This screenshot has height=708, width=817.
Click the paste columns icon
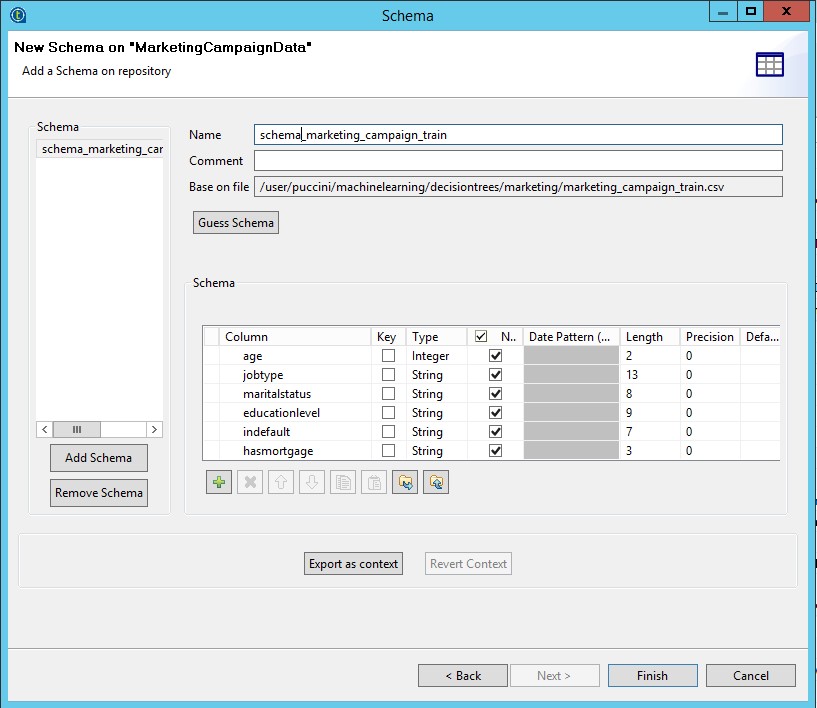(374, 483)
